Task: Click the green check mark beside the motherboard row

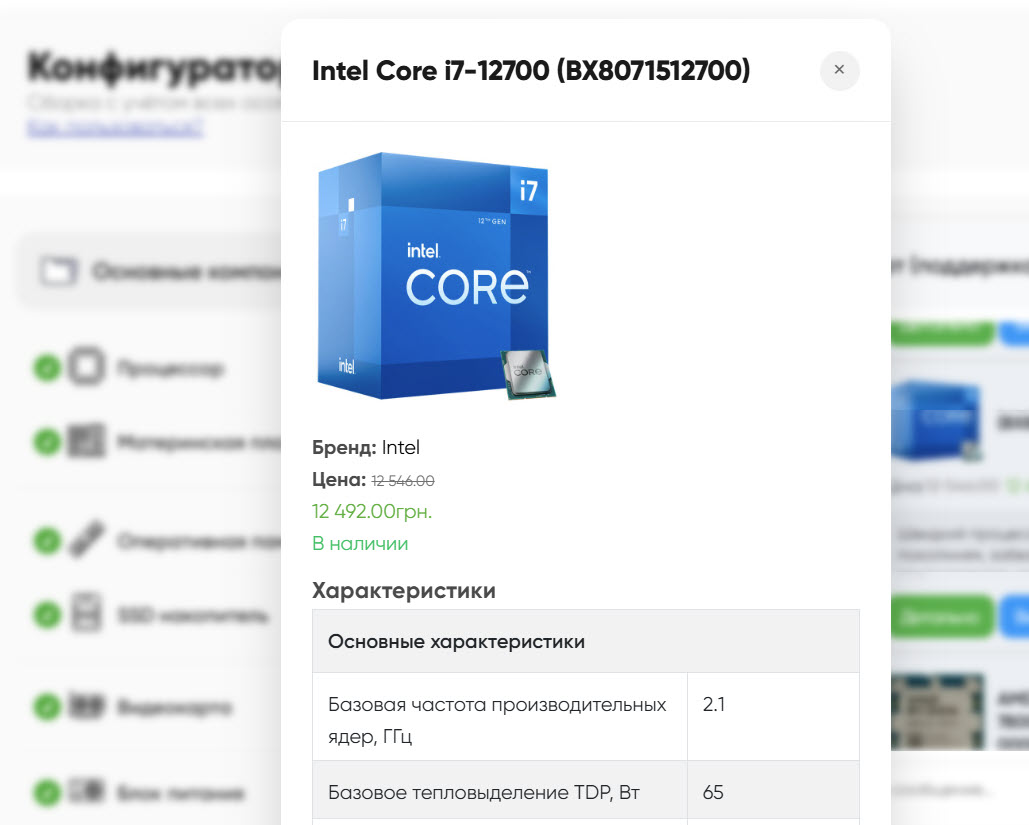Action: [47, 442]
